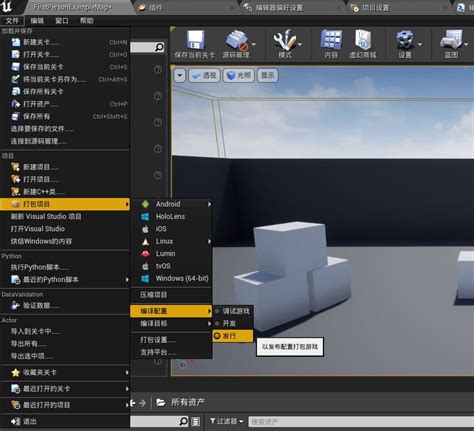Image resolution: width=474 pixels, height=431 pixels.
Task: Click the Modes tools icon
Action: click(x=284, y=40)
